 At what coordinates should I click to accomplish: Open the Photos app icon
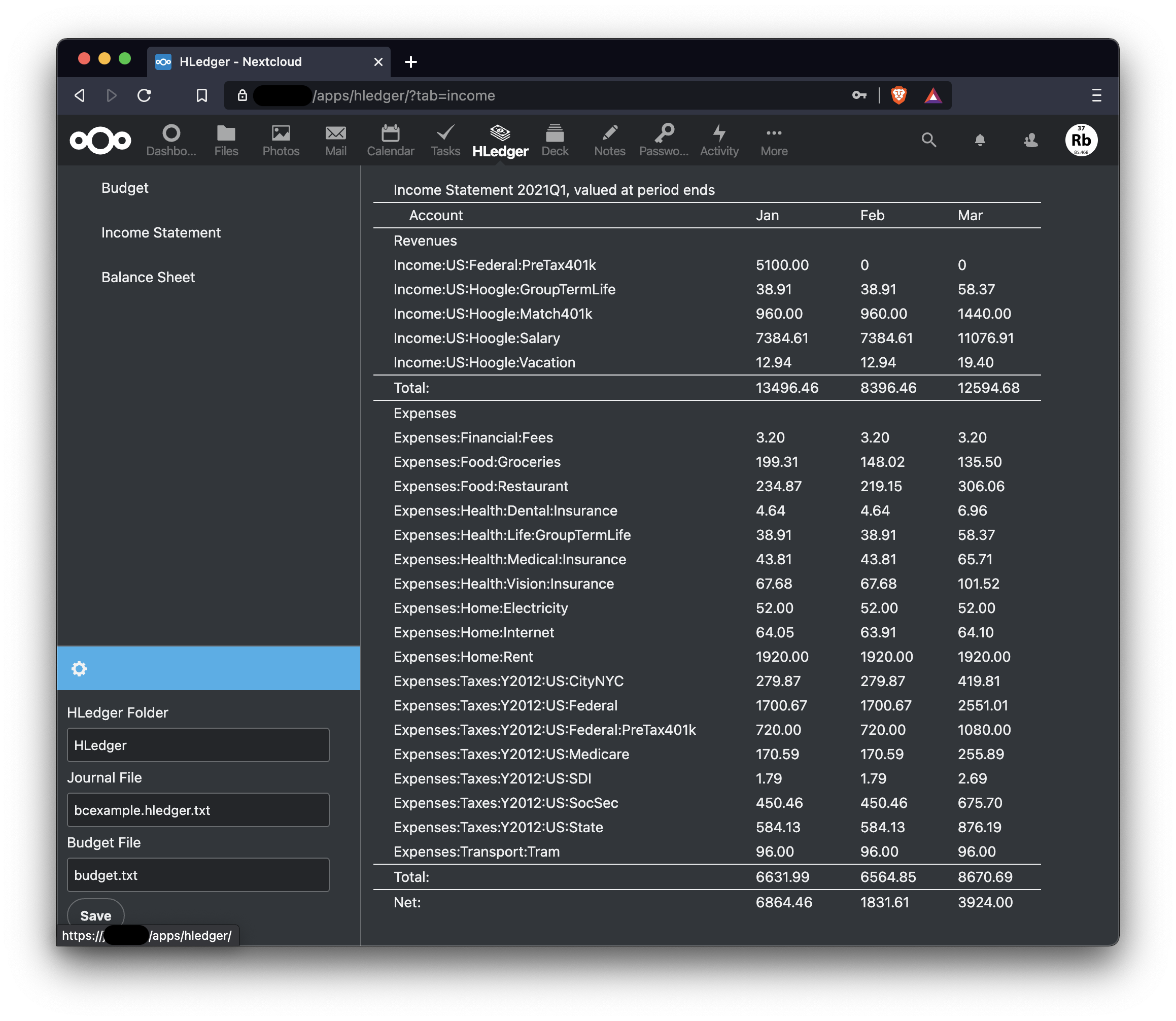click(x=281, y=140)
